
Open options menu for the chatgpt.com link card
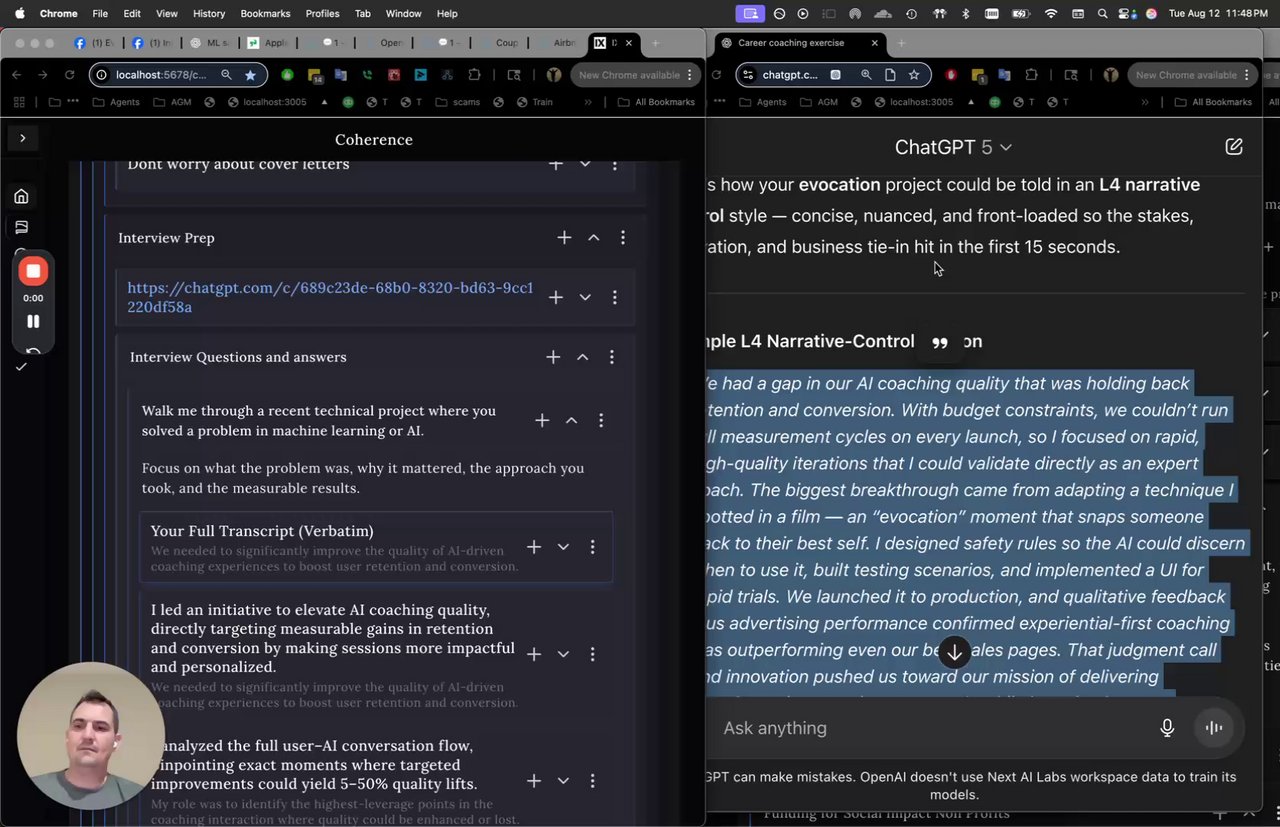[614, 297]
